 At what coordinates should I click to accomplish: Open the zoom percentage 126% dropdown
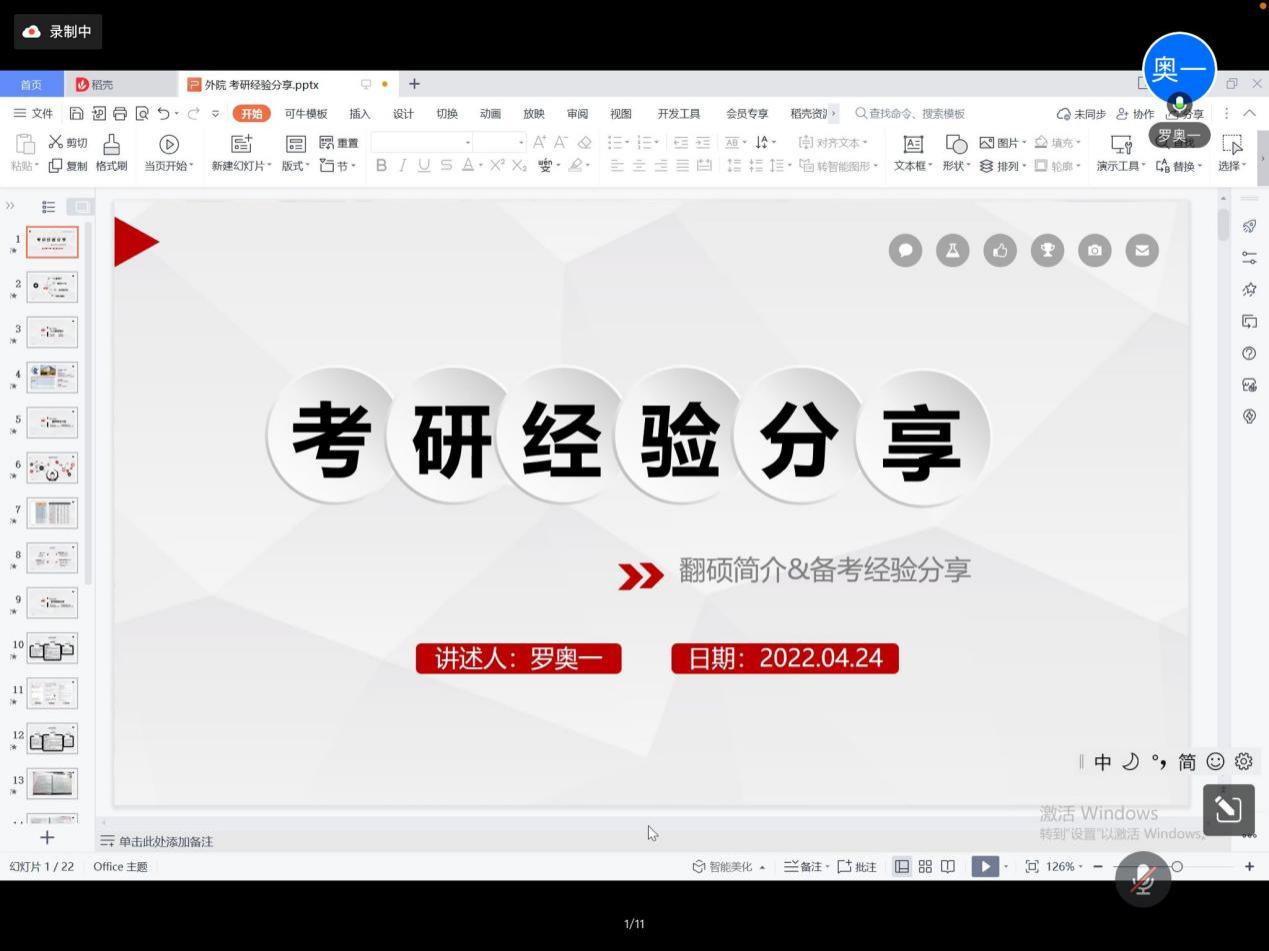click(1061, 867)
